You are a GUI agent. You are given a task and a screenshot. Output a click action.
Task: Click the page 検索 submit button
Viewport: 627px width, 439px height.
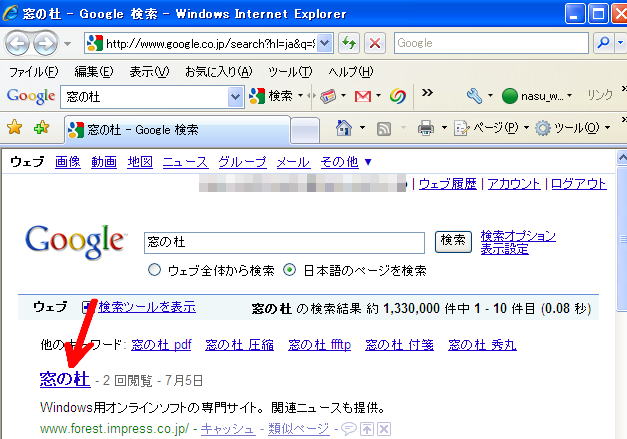coord(453,241)
